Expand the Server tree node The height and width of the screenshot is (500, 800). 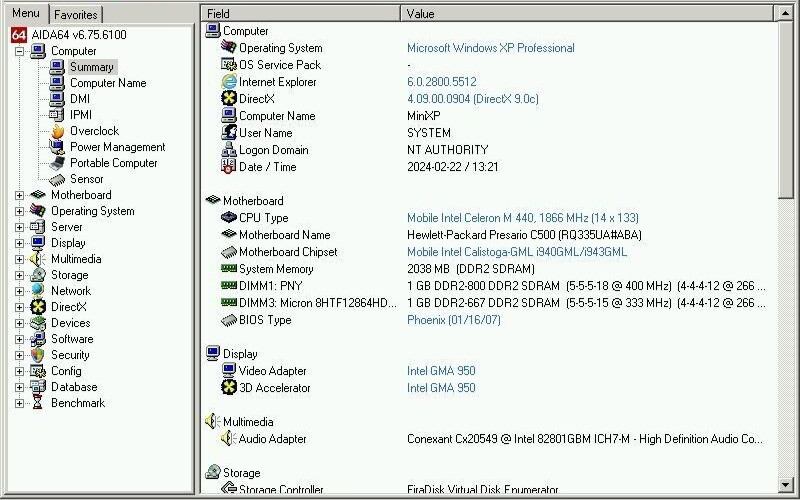19,227
